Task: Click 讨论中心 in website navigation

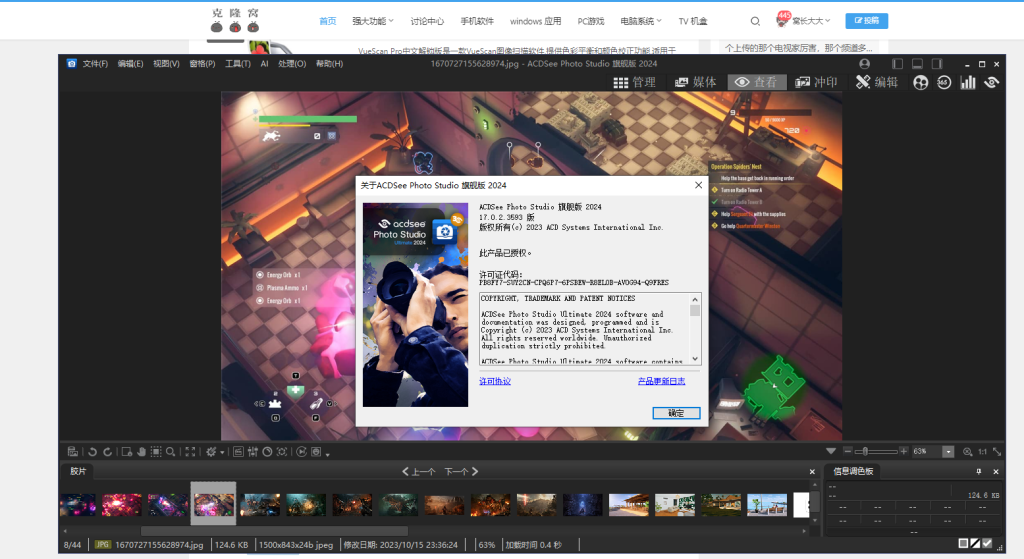Action: [427, 21]
